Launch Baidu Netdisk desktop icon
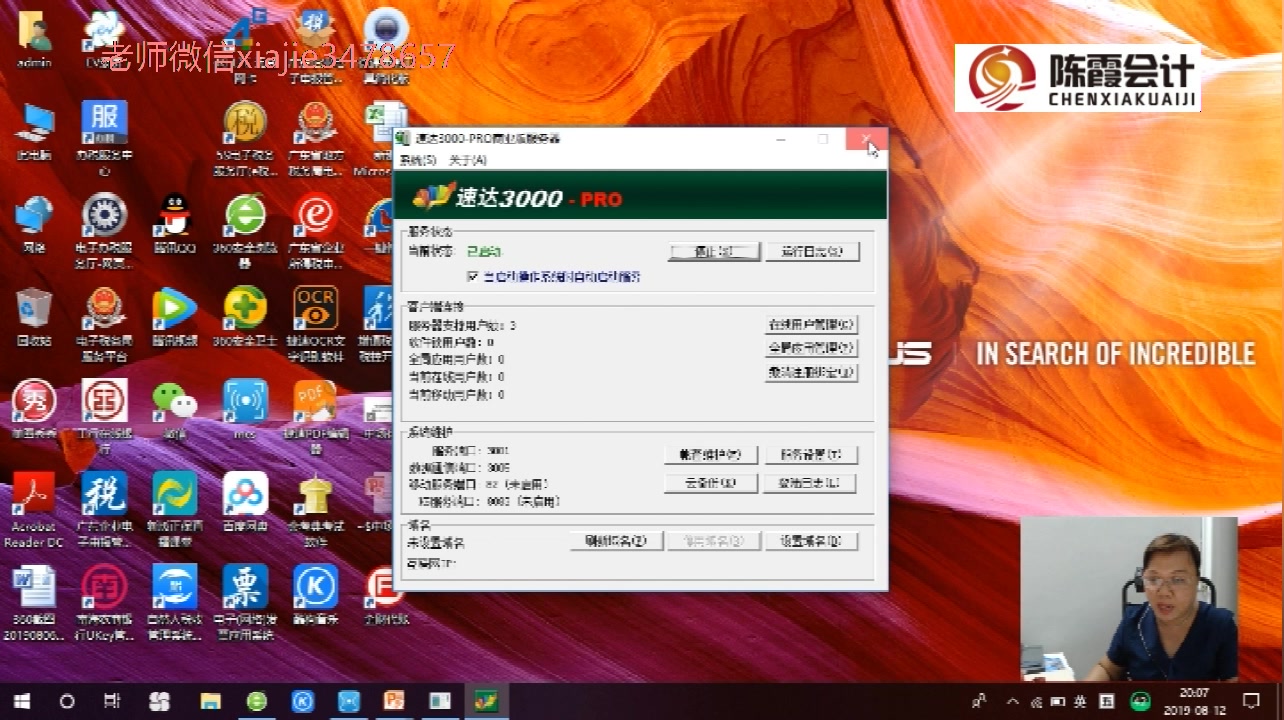Screen dimensions: 1284x720 [245, 500]
